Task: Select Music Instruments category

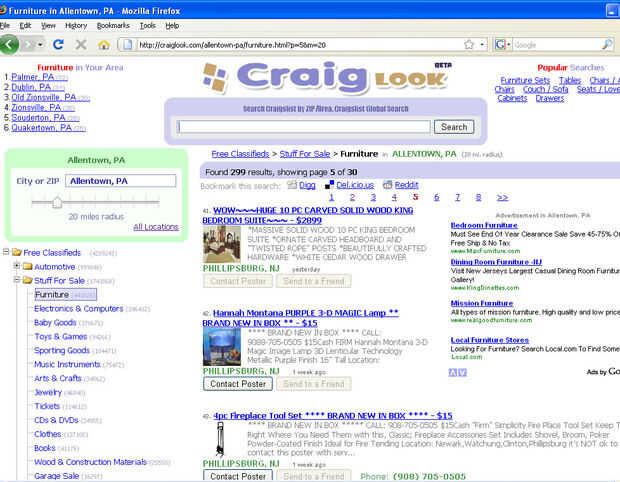Action: click(x=67, y=364)
